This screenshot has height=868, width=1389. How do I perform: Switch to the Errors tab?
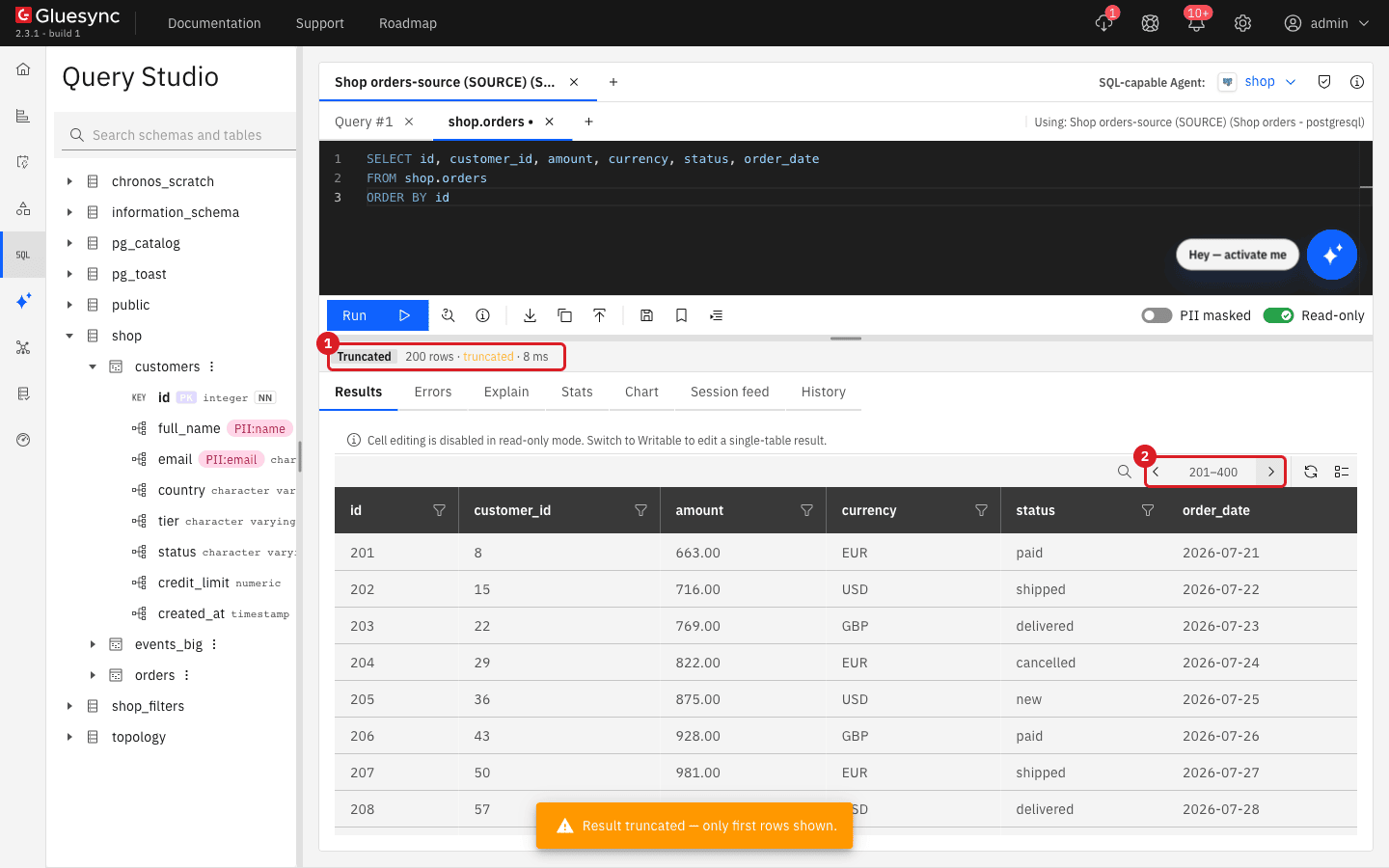pos(433,392)
